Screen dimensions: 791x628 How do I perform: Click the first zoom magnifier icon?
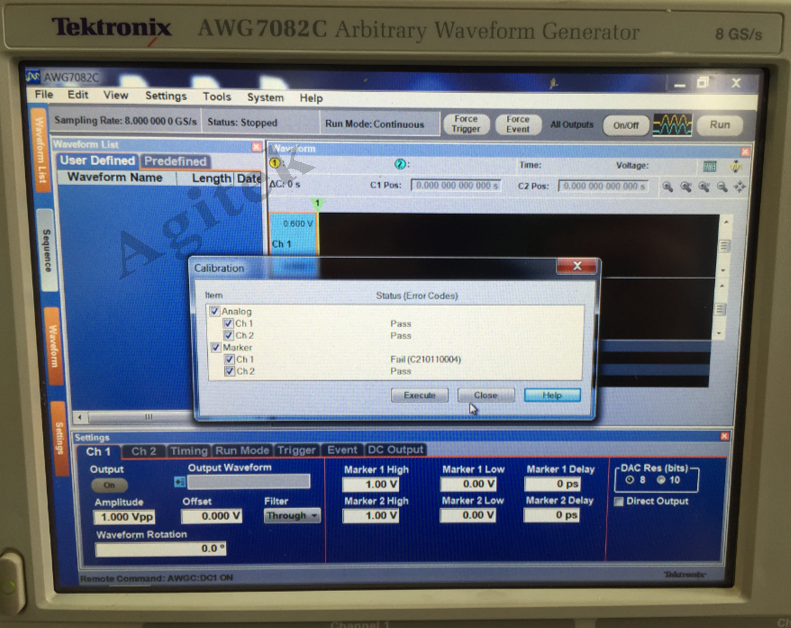tap(668, 186)
